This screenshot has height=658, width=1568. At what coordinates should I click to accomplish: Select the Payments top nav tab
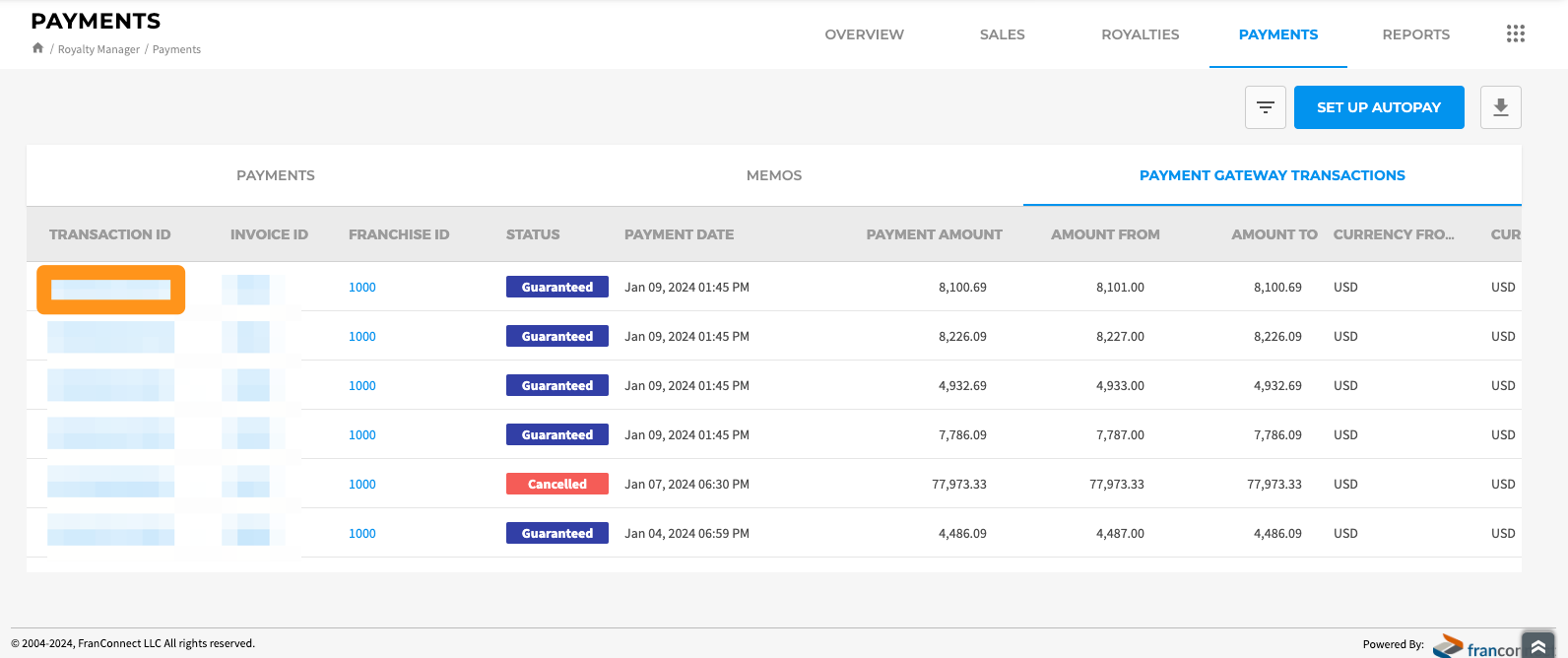[x=1278, y=34]
